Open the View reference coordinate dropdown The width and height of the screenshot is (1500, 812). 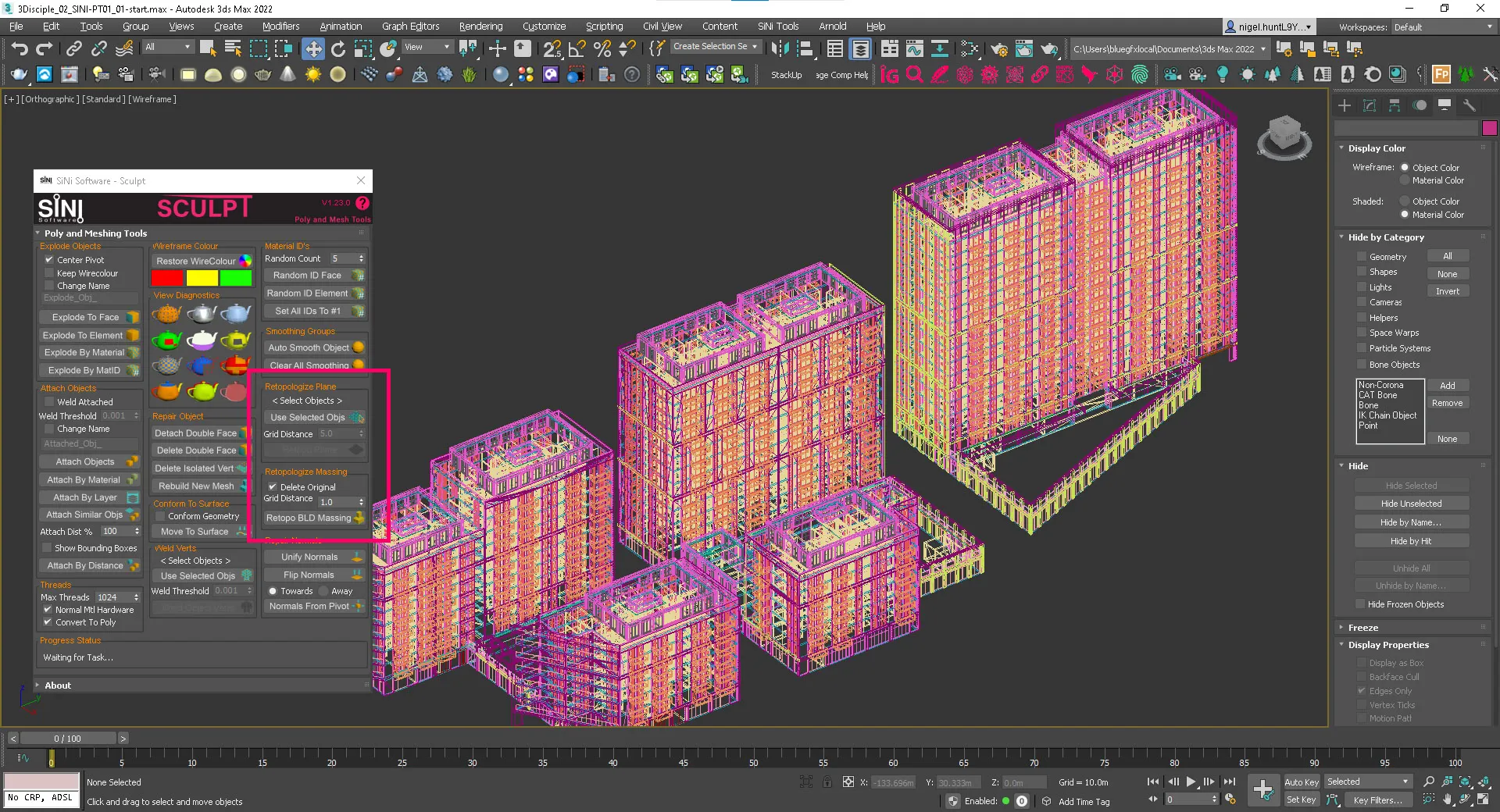point(427,47)
